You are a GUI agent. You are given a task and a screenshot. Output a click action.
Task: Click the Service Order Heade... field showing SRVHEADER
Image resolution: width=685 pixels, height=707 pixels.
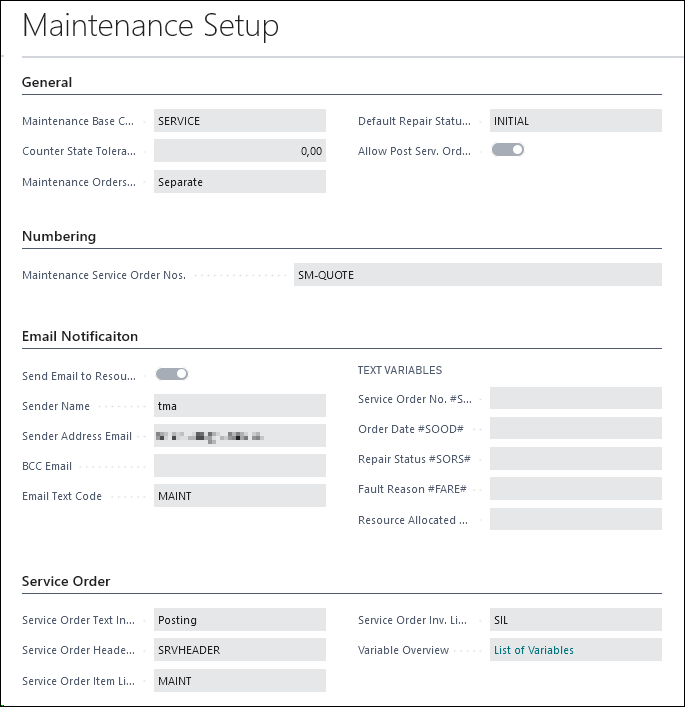pyautogui.click(x=239, y=649)
